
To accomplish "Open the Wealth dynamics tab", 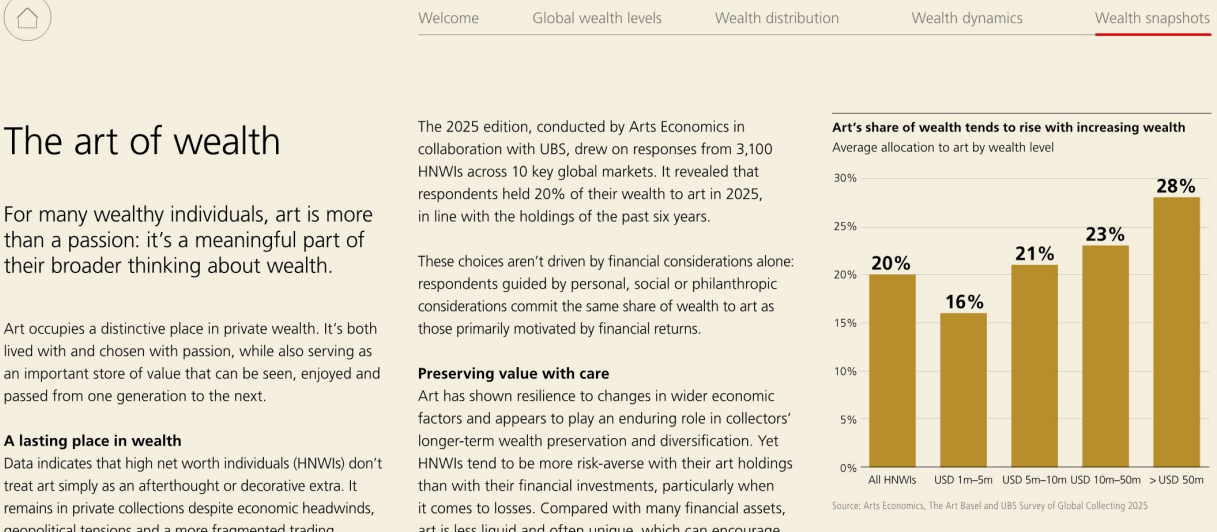I will pos(966,18).
